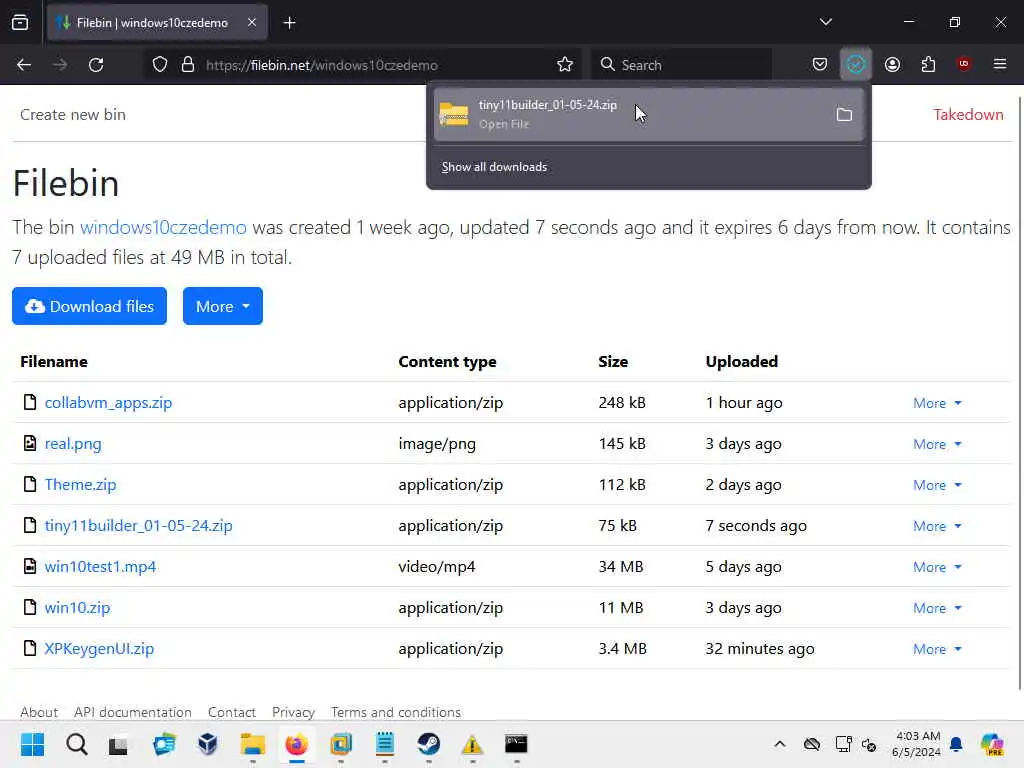Go forward with the browser forward arrow

[59, 65]
